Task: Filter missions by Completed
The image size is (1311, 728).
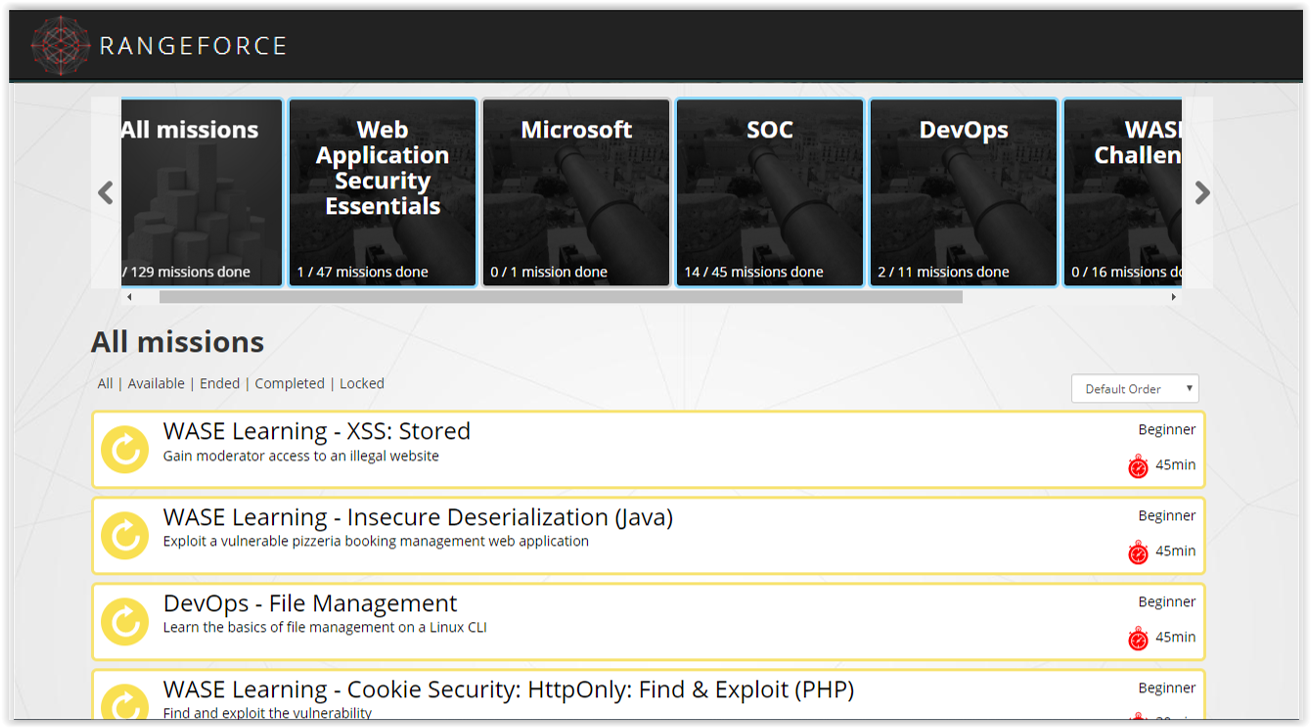Action: 289,384
